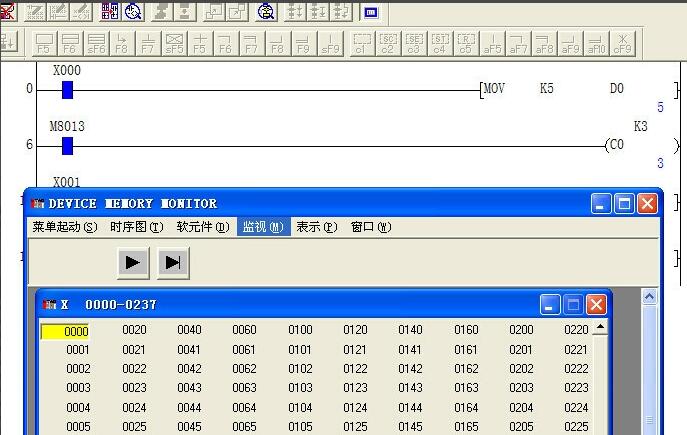Click the aF5 toolbar icon
687x435 pixels.
pos(493,42)
